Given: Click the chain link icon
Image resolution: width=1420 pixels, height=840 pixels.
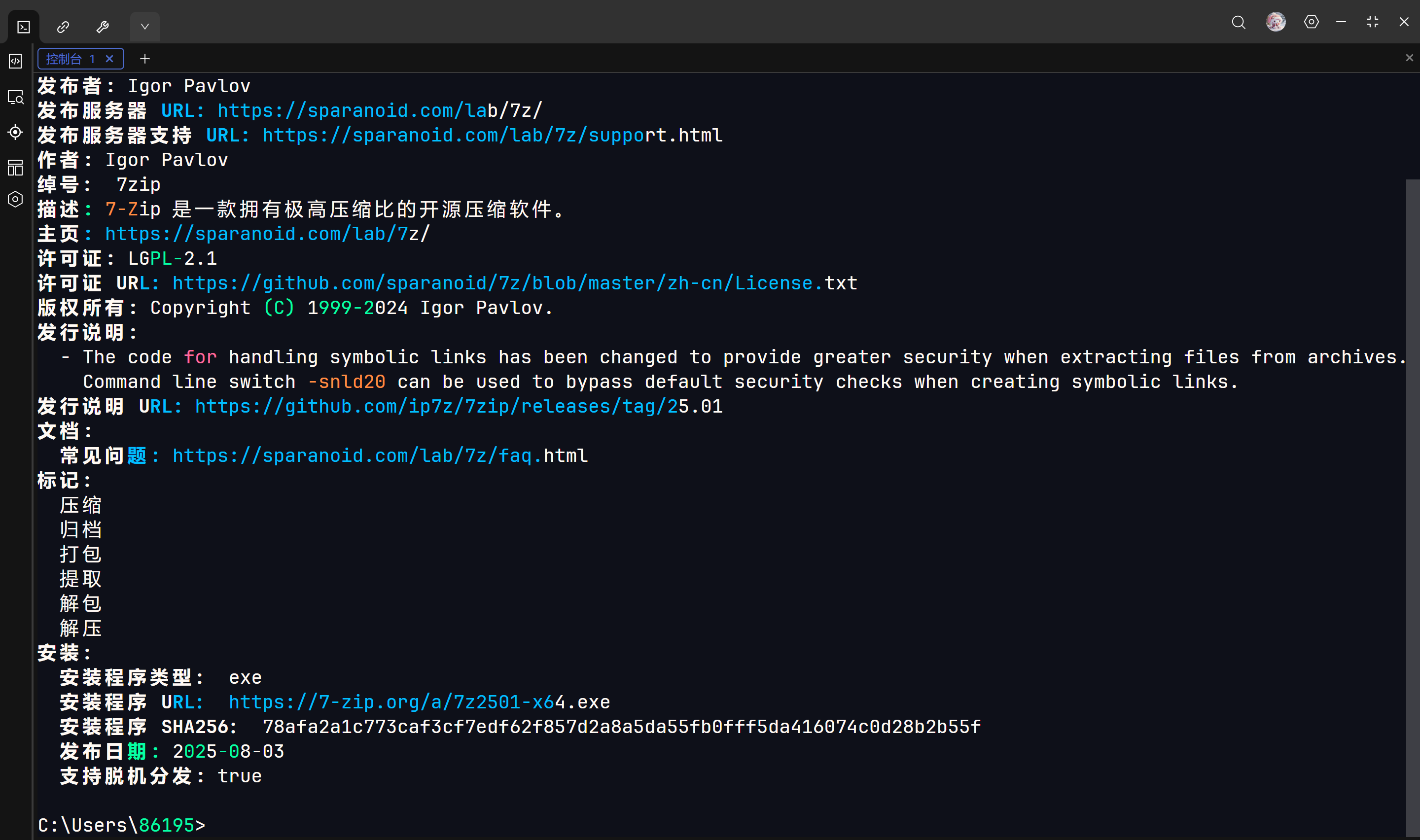Looking at the screenshot, I should pos(63,27).
